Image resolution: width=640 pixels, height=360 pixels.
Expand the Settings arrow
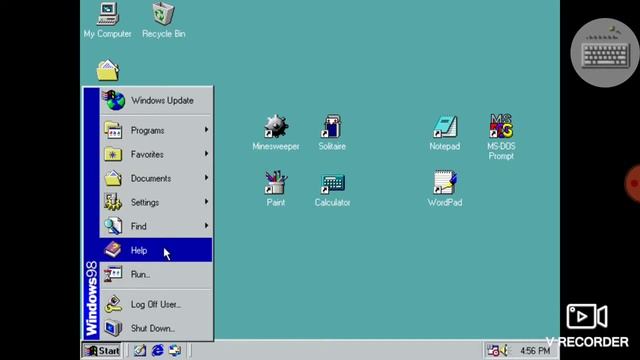tap(207, 202)
